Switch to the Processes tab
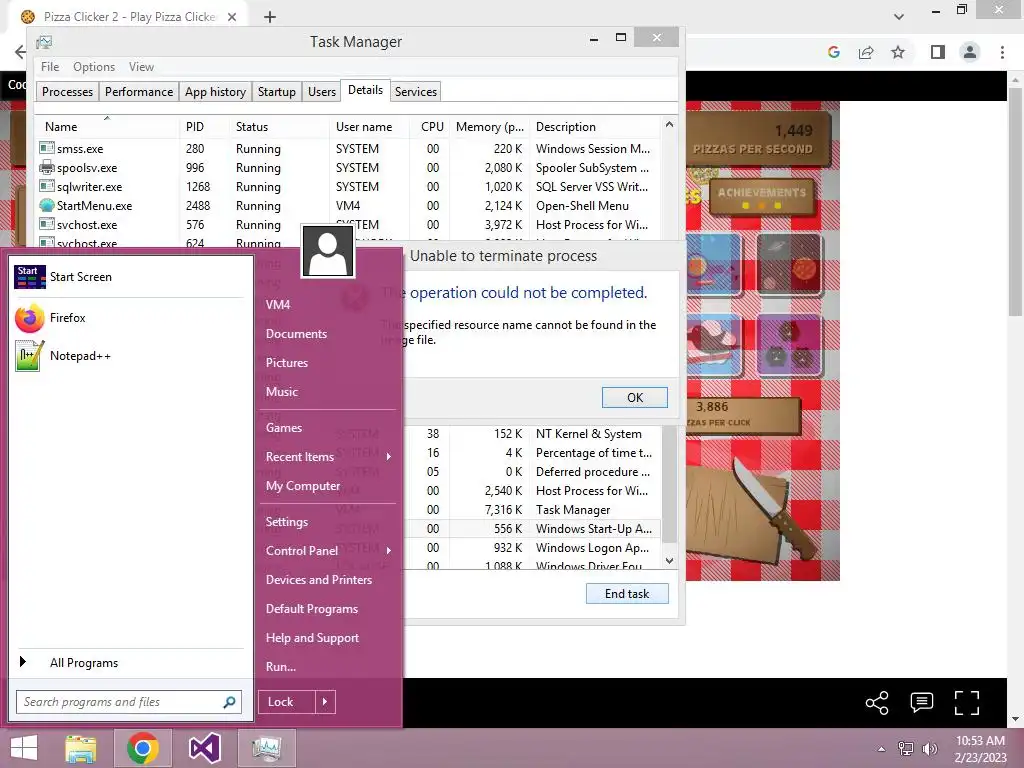 [67, 91]
